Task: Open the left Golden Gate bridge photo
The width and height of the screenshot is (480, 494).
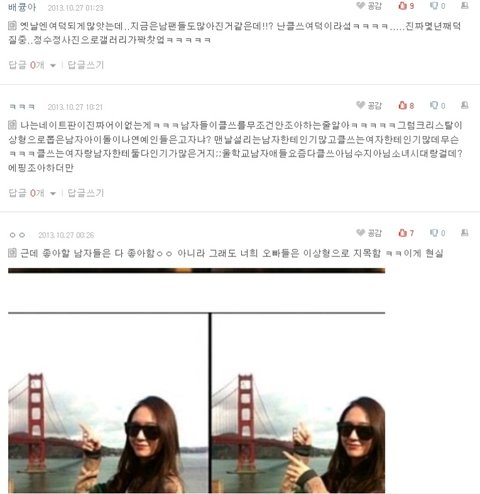Action: [108, 403]
